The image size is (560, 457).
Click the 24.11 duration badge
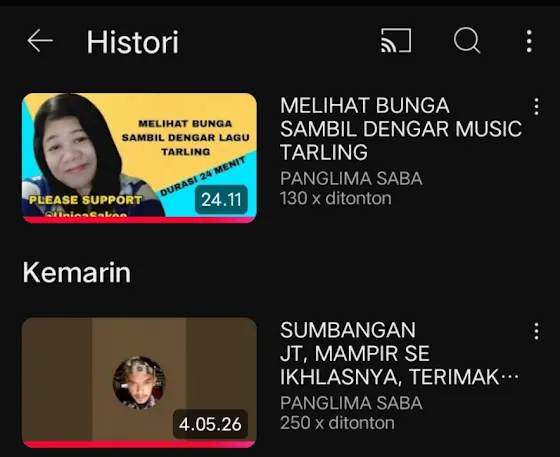(x=221, y=200)
